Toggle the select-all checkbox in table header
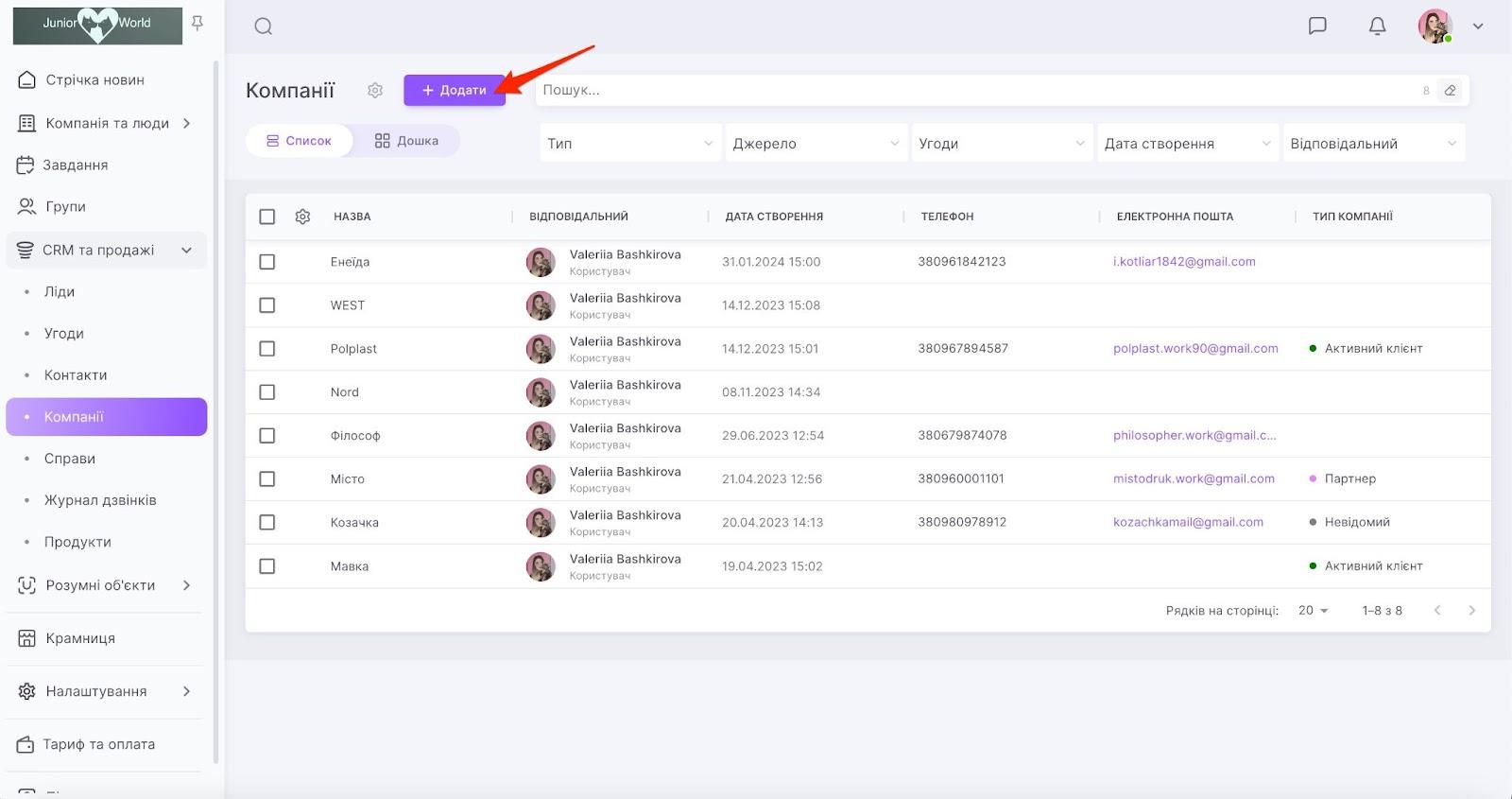Viewport: 1512px width, 799px height. pyautogui.click(x=267, y=217)
